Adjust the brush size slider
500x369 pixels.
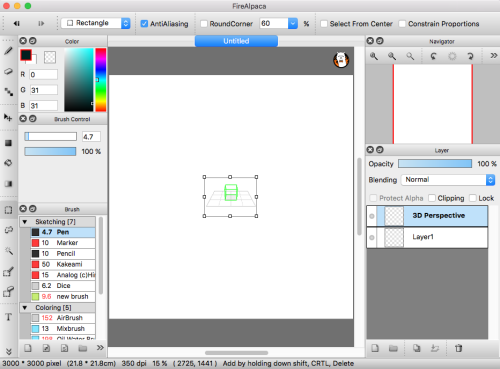point(50,136)
